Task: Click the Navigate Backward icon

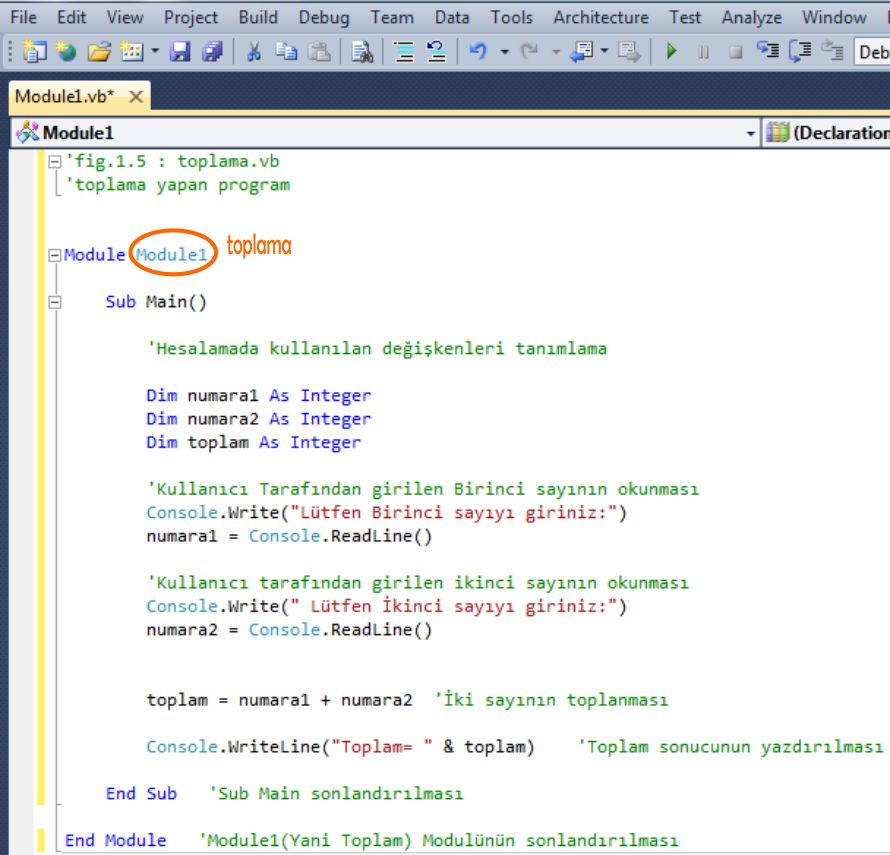Action: pos(581,52)
